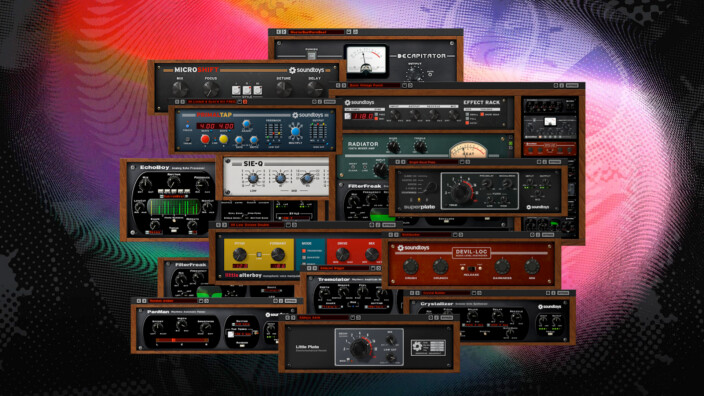The image size is (704, 396).
Task: Open SuperPlate preset name menu
Action: (432, 162)
